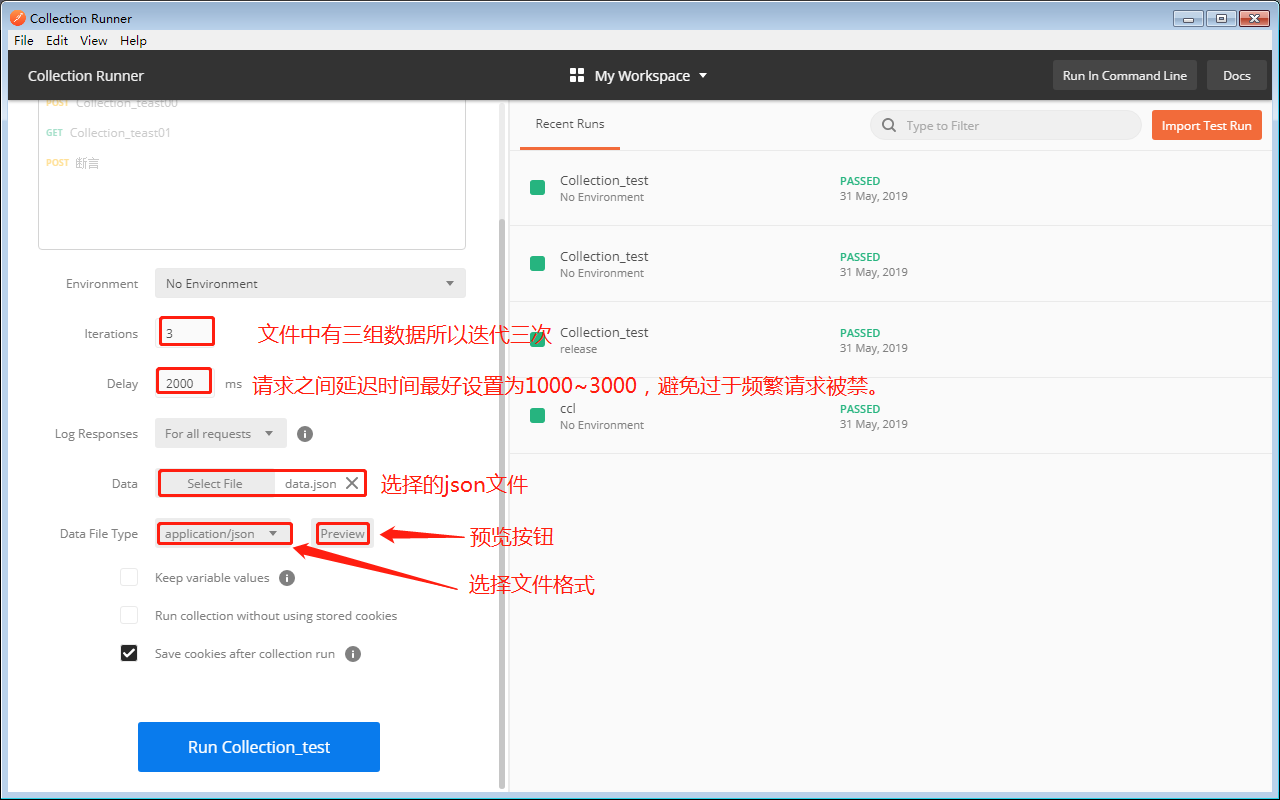Click green status square of first Collection_test run
This screenshot has height=800, width=1280.
(x=537, y=188)
